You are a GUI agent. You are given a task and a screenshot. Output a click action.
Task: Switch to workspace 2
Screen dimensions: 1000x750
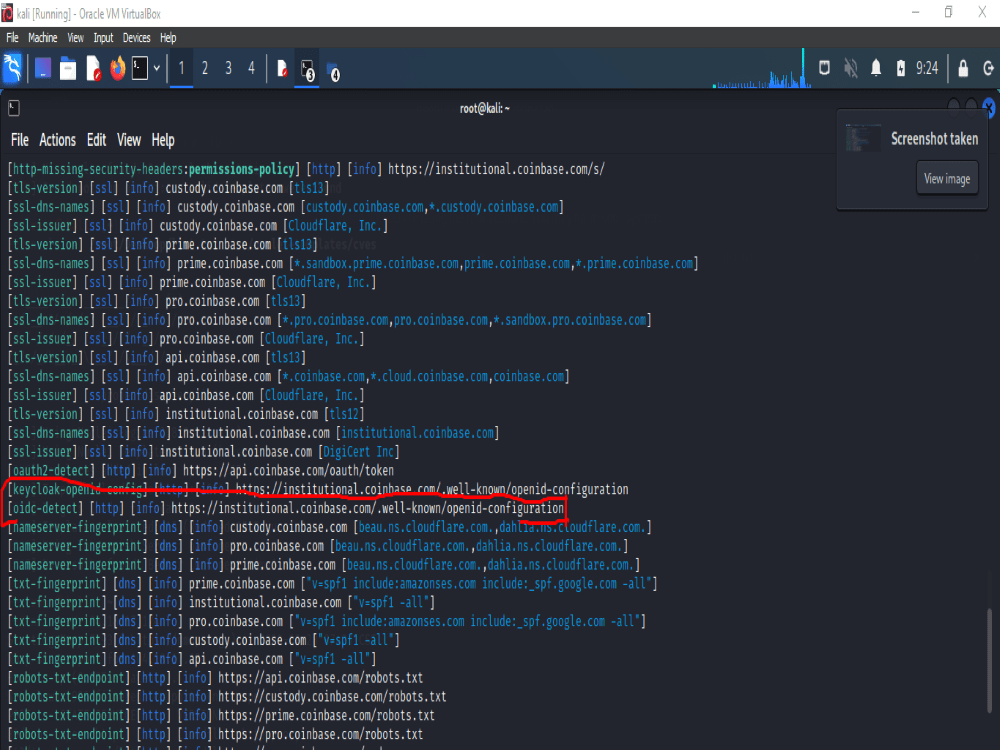point(205,68)
